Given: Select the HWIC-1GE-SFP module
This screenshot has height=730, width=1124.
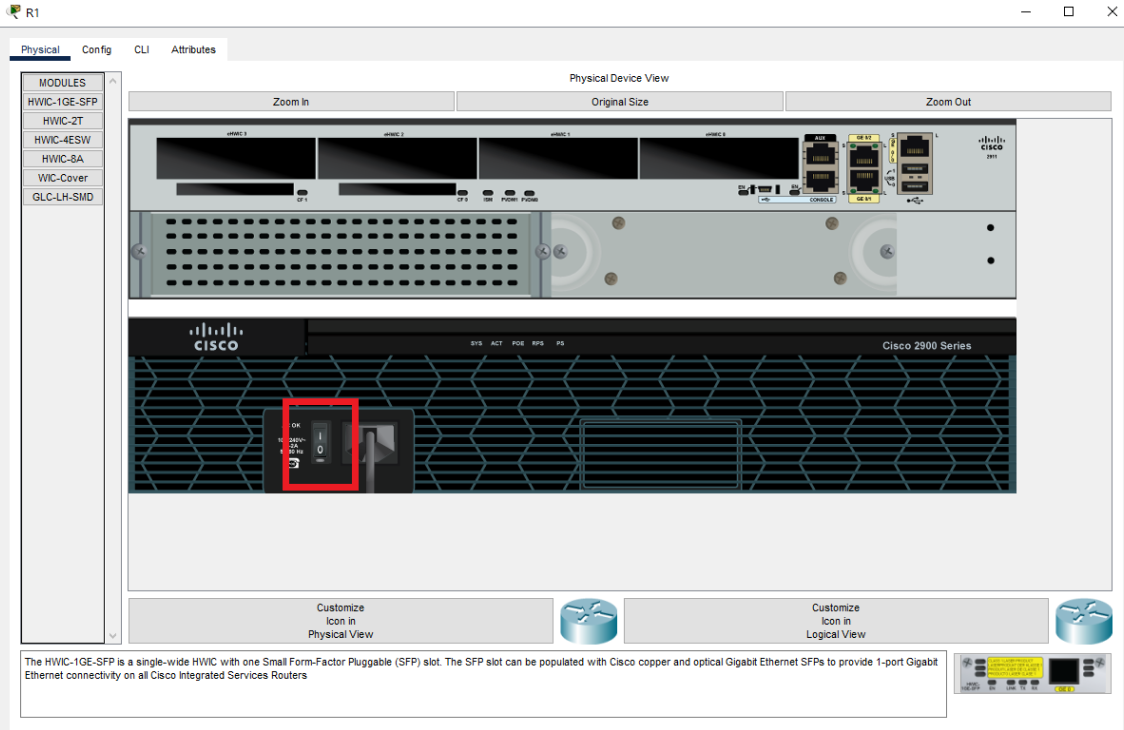Looking at the screenshot, I should (62, 102).
